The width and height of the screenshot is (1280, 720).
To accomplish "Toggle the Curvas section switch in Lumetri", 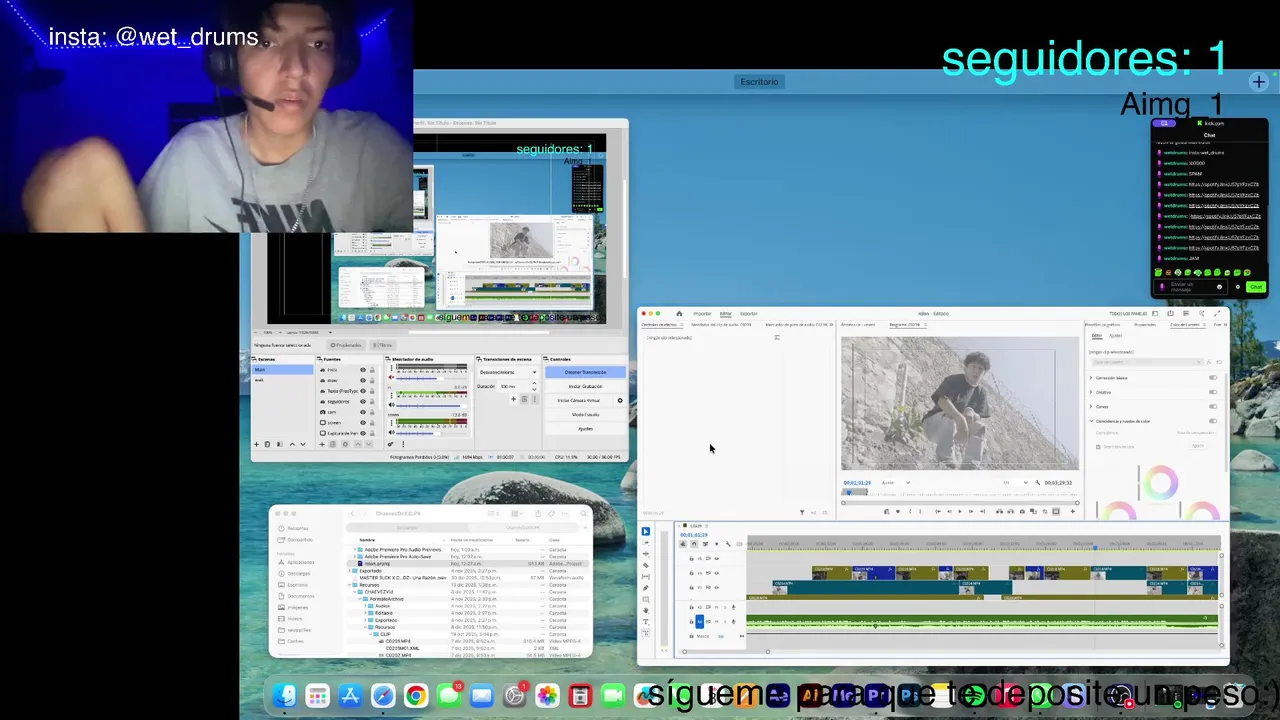I will pos(1213,406).
